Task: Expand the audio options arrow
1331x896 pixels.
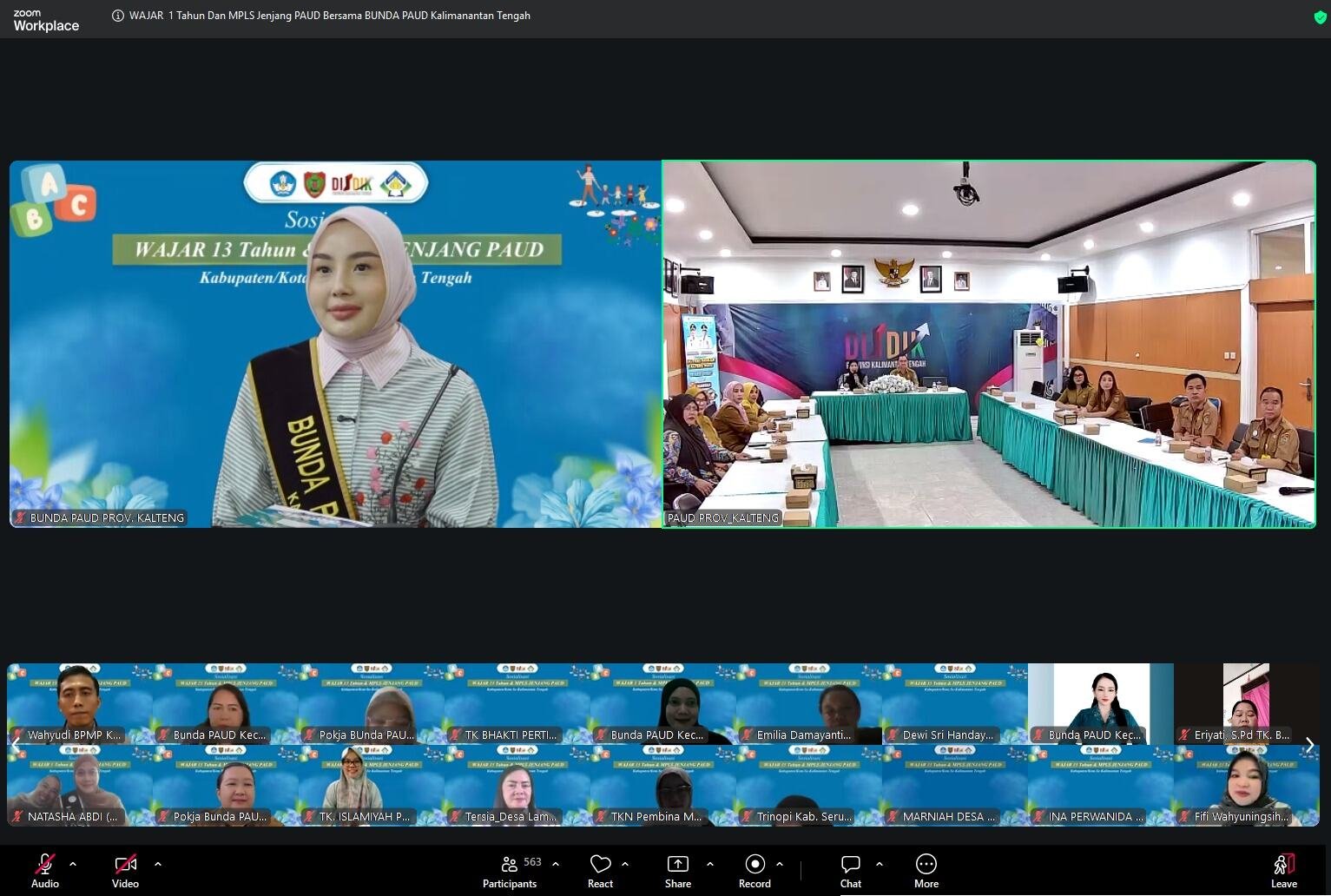Action: (x=73, y=864)
